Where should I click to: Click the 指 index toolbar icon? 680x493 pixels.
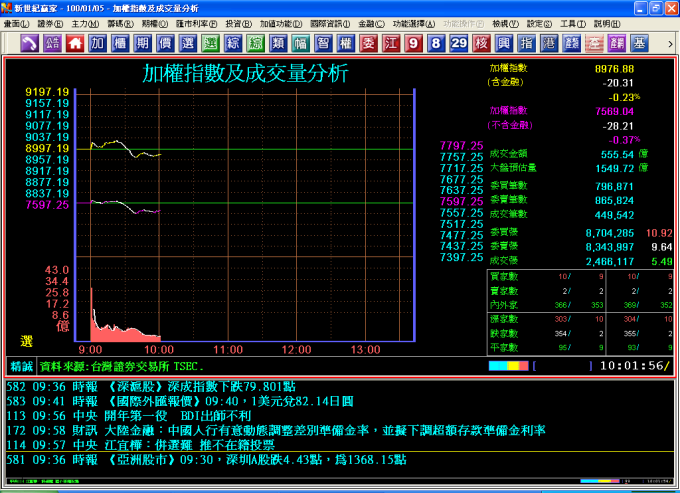[x=526, y=43]
